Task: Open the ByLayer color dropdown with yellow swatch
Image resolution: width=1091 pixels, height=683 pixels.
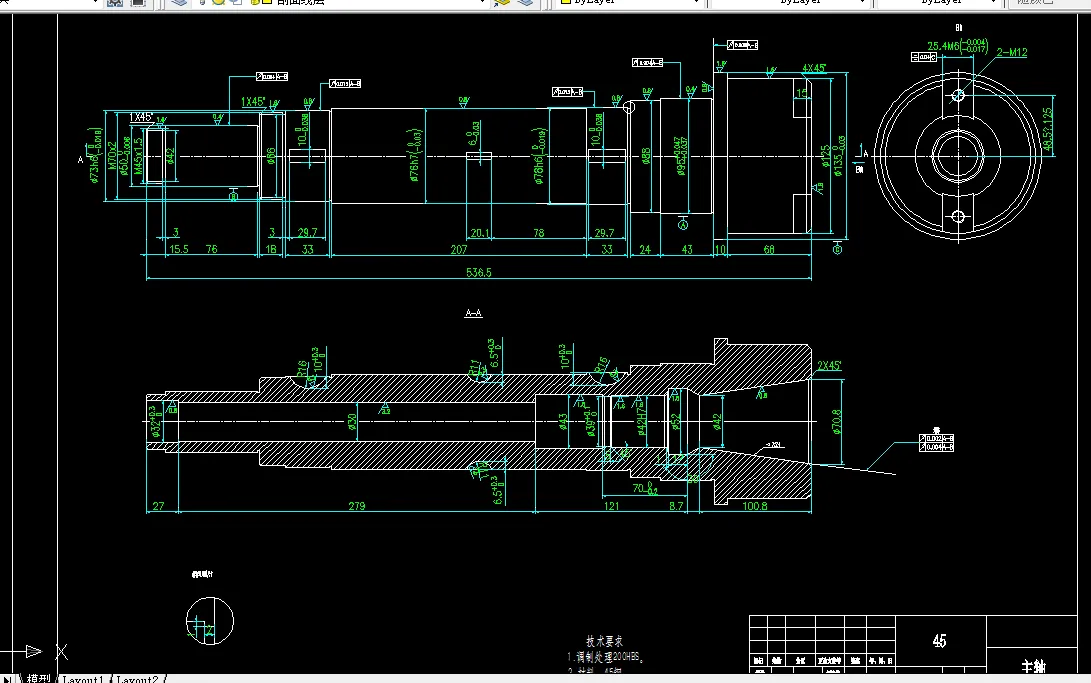Action: tap(630, 2)
